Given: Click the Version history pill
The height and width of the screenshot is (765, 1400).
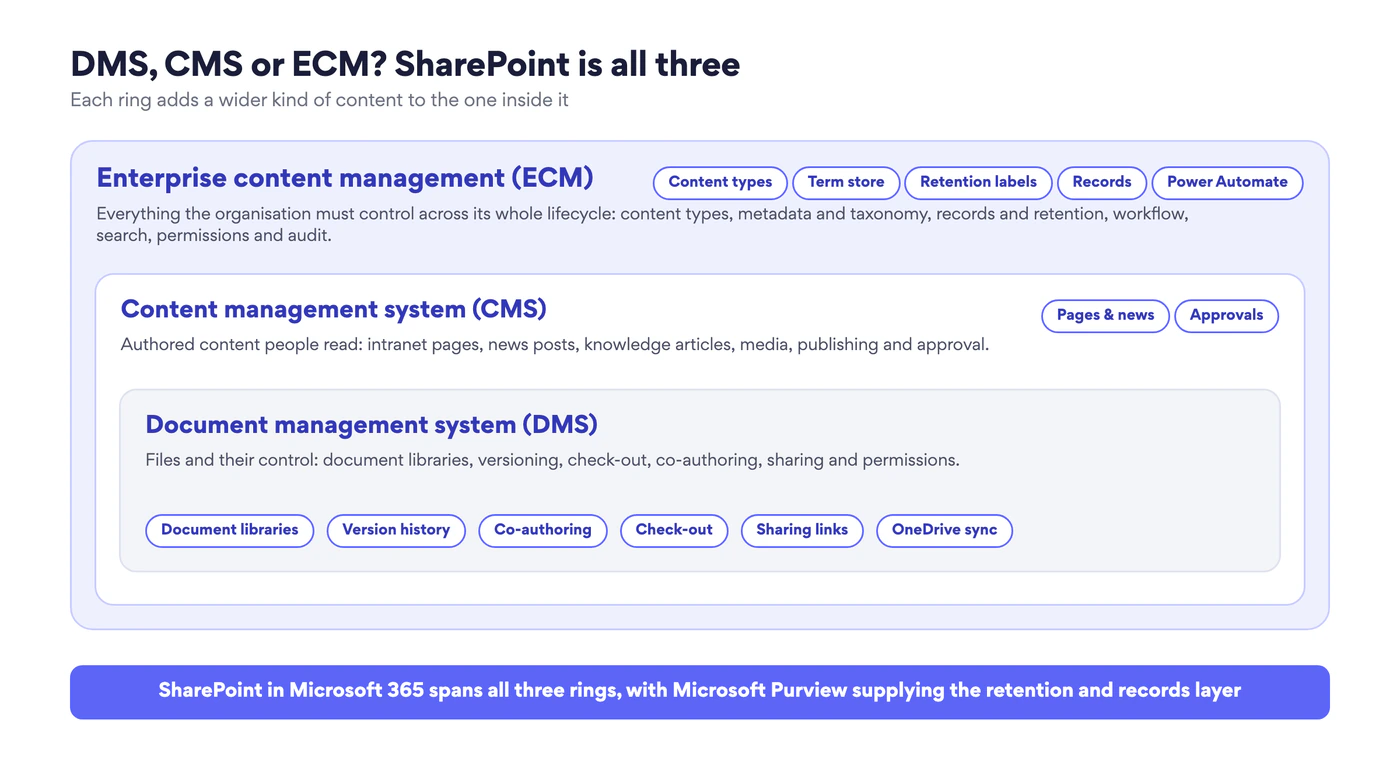Looking at the screenshot, I should coord(396,531).
